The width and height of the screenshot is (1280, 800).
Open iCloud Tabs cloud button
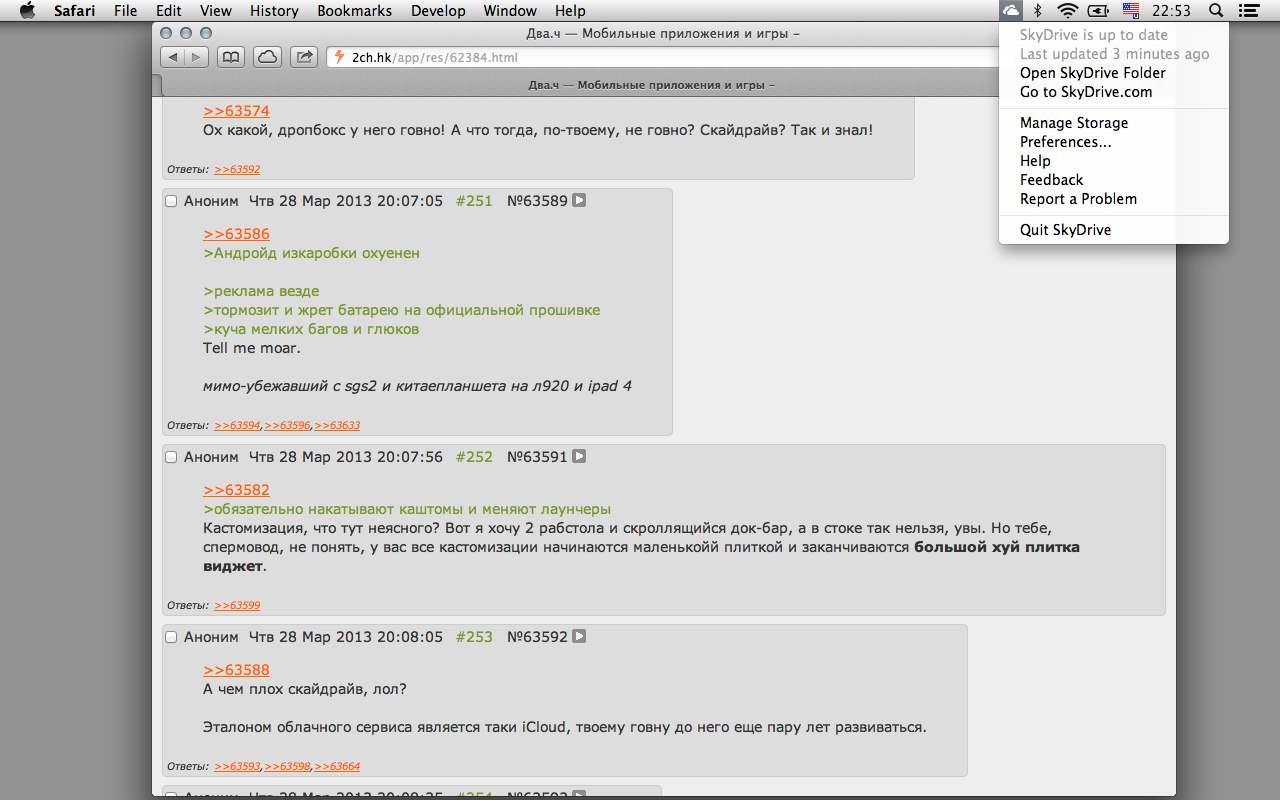pyautogui.click(x=267, y=57)
